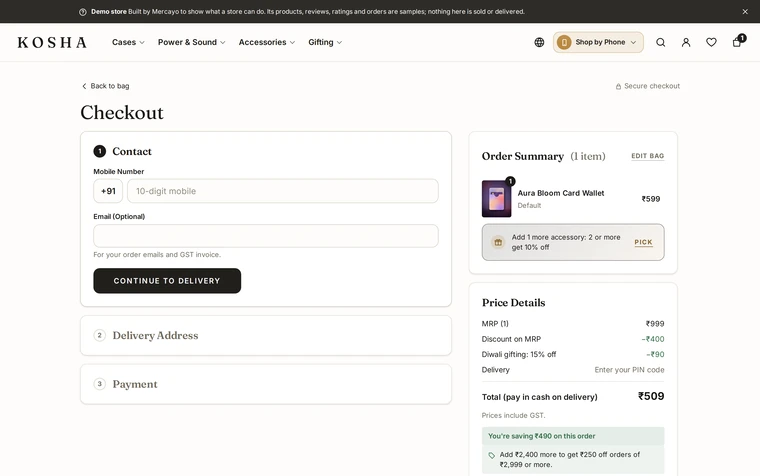Click the Diwali gifting: 15% off line
The image size is (760, 476).
tap(573, 354)
